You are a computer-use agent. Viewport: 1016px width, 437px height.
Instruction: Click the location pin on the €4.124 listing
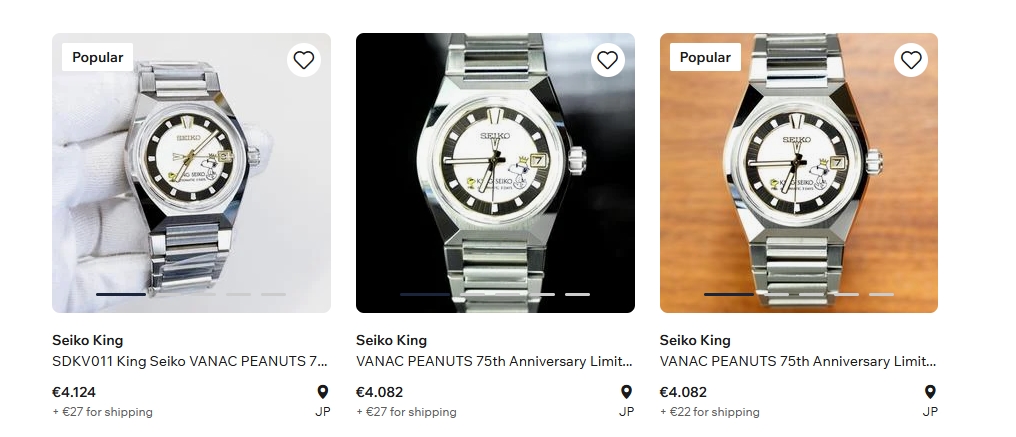tap(323, 392)
